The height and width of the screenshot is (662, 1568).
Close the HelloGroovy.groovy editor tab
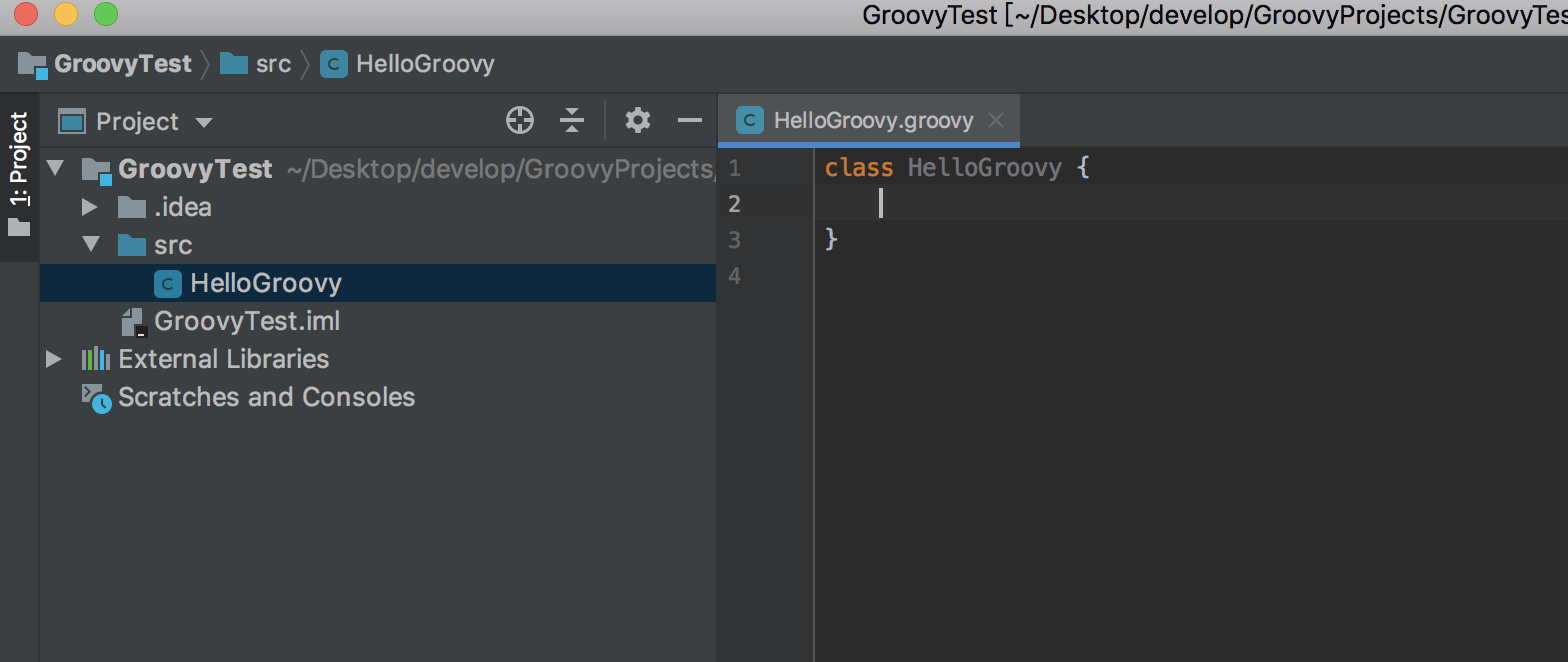(x=995, y=121)
